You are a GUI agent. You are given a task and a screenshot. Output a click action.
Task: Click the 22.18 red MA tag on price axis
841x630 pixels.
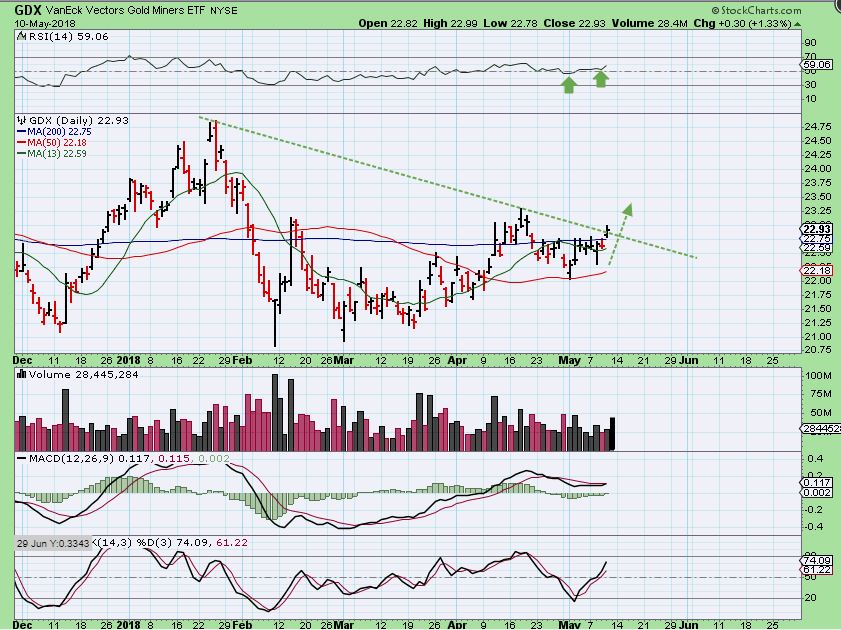(x=817, y=270)
